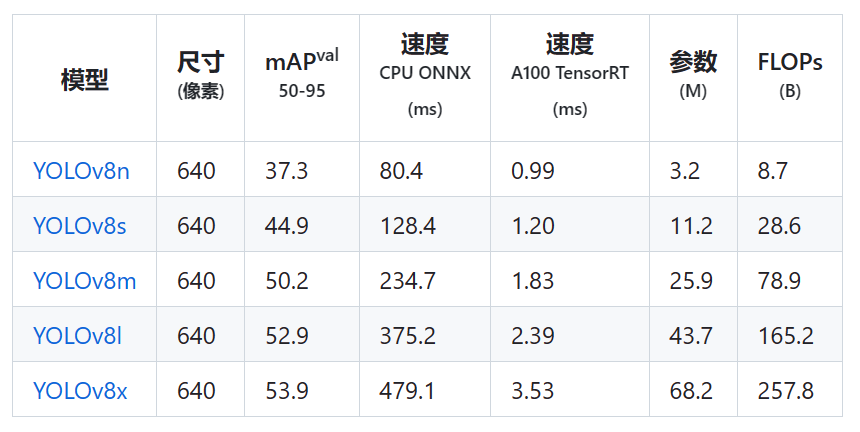Click the 速度 A100 TensorRT header

[x=570, y=75]
